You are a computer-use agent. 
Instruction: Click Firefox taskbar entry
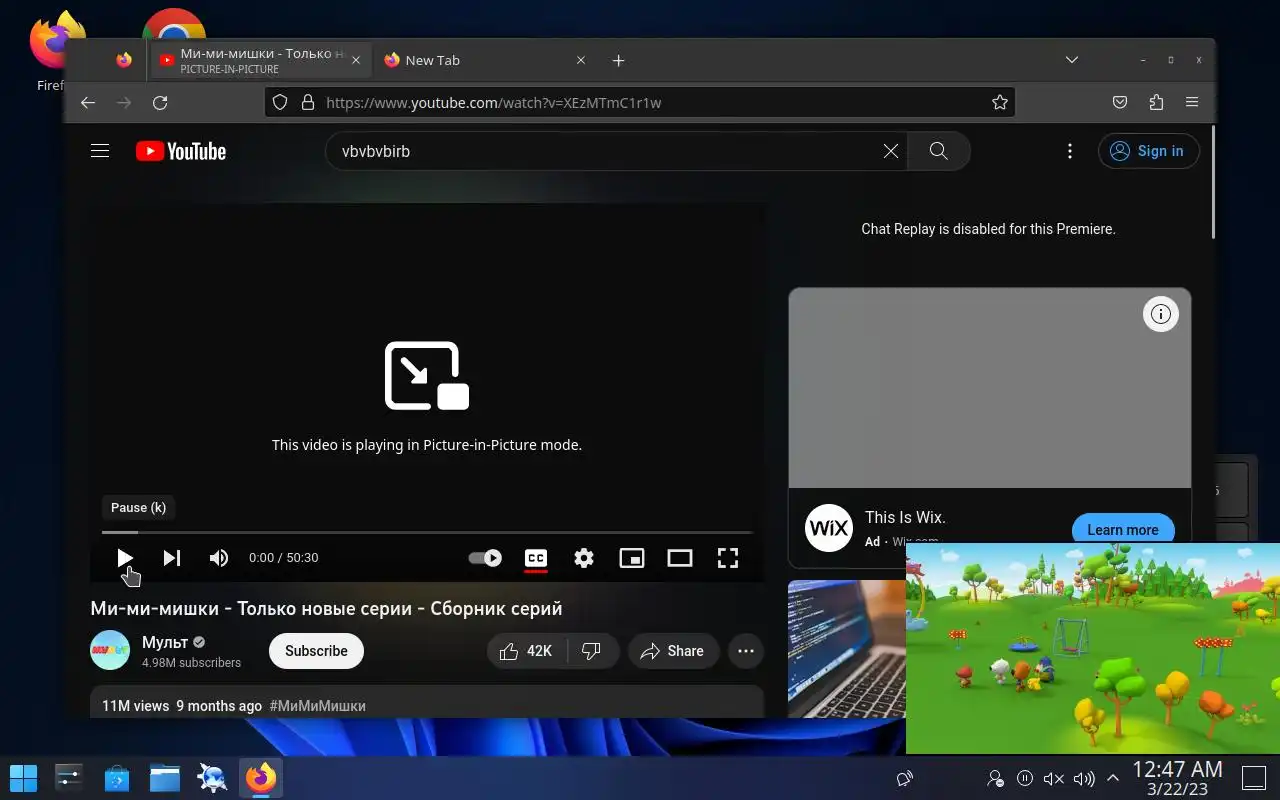261,777
